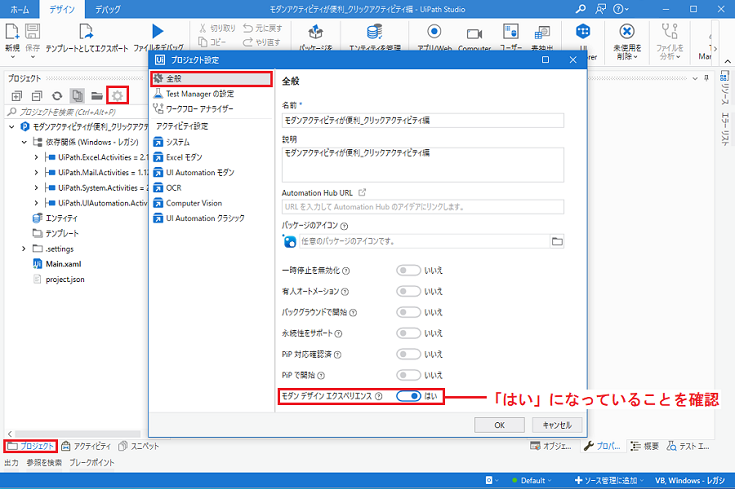The image size is (735, 489).
Task: Select UI Automation モダン settings
Action: 211,173
